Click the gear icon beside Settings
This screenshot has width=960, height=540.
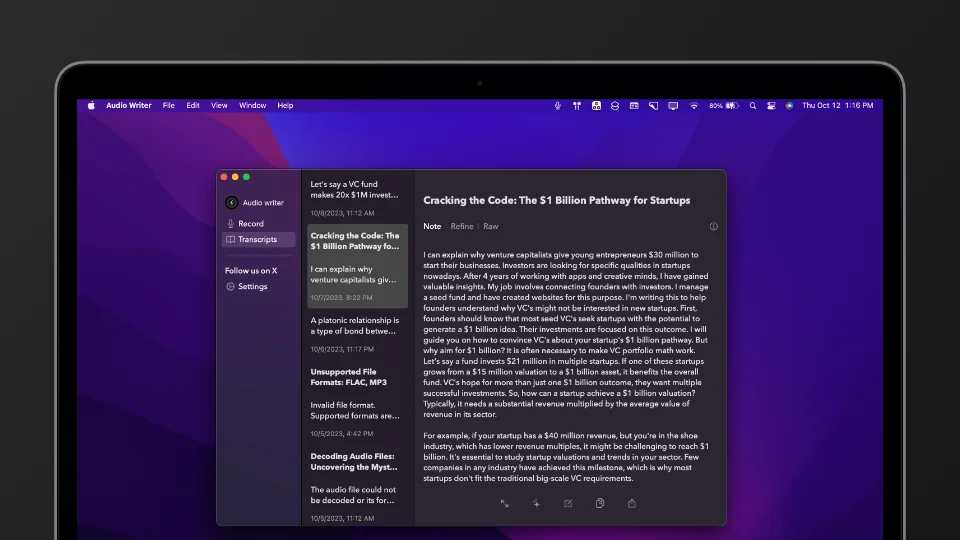click(x=230, y=287)
